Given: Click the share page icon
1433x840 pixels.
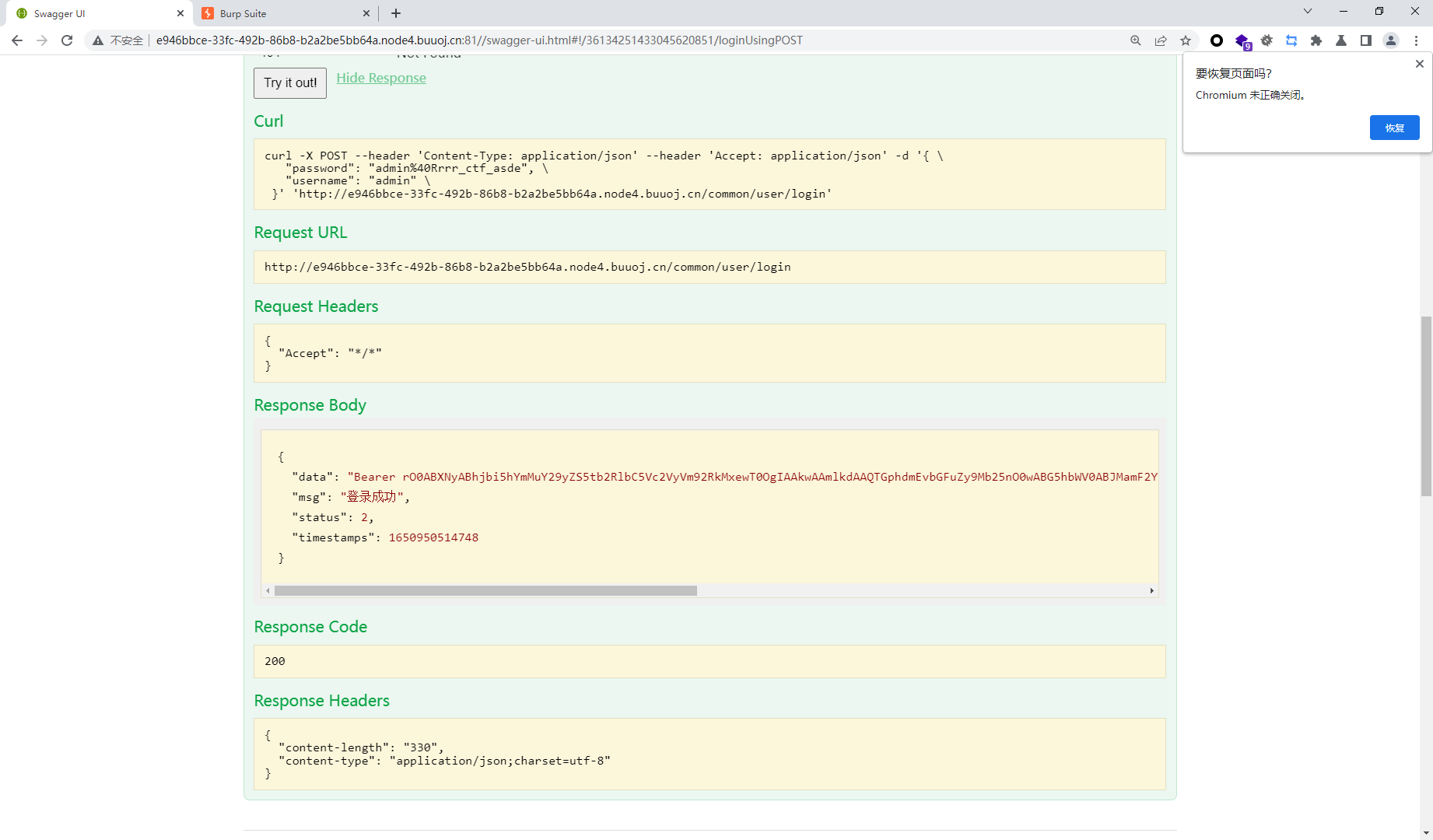Looking at the screenshot, I should [1161, 40].
